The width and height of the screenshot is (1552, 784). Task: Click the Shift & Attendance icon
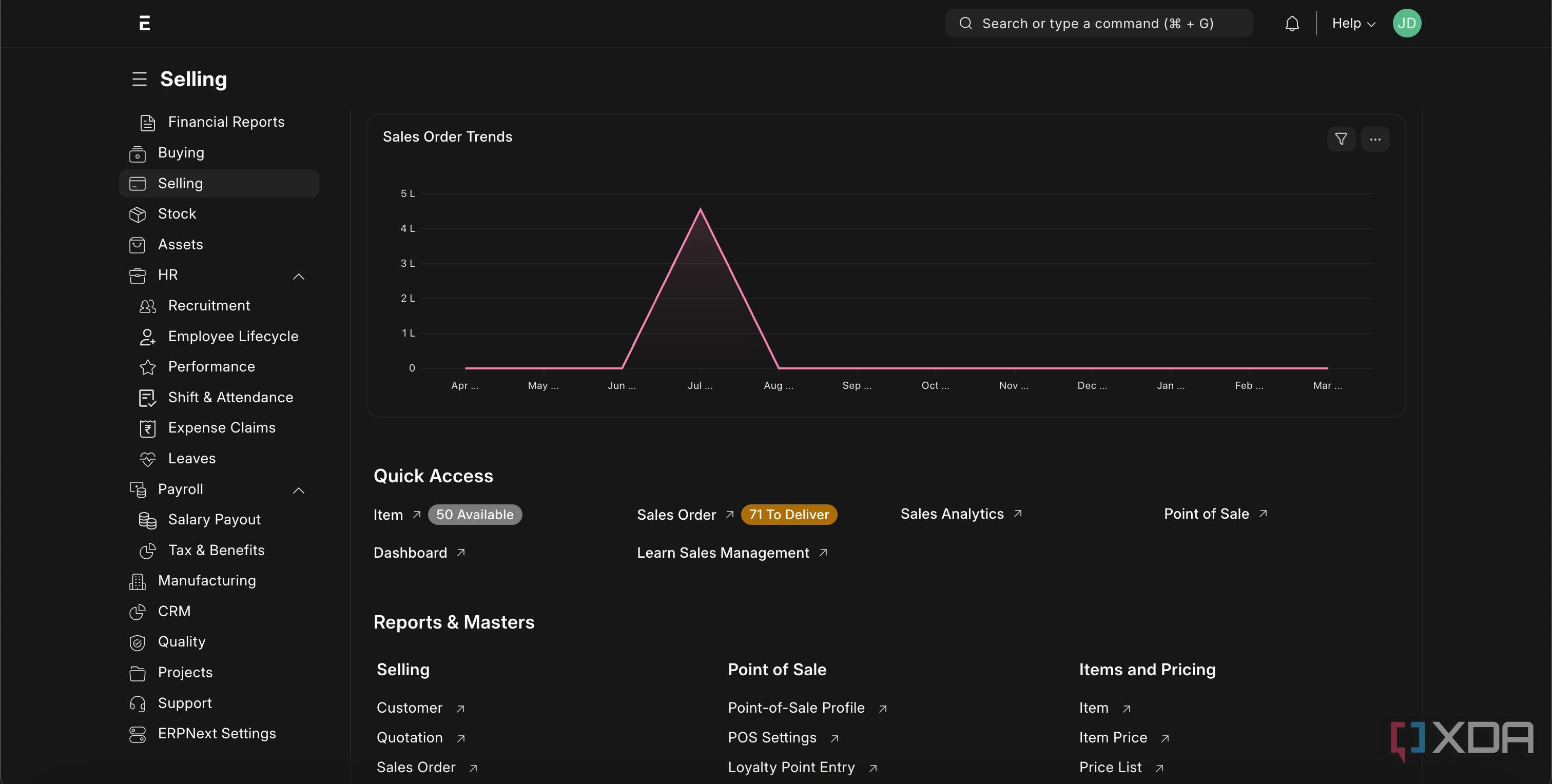point(148,398)
